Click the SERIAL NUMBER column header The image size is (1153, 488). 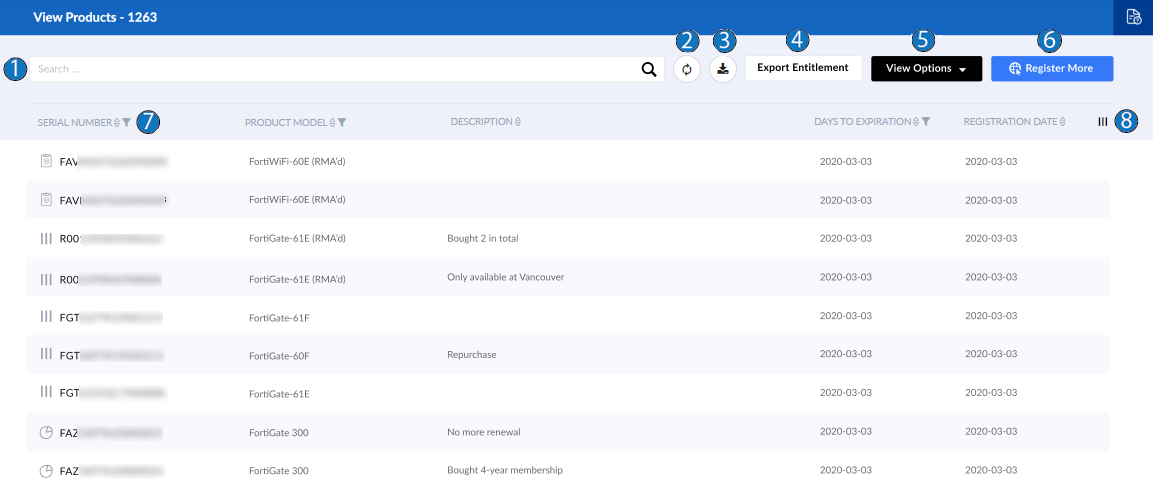tap(74, 123)
